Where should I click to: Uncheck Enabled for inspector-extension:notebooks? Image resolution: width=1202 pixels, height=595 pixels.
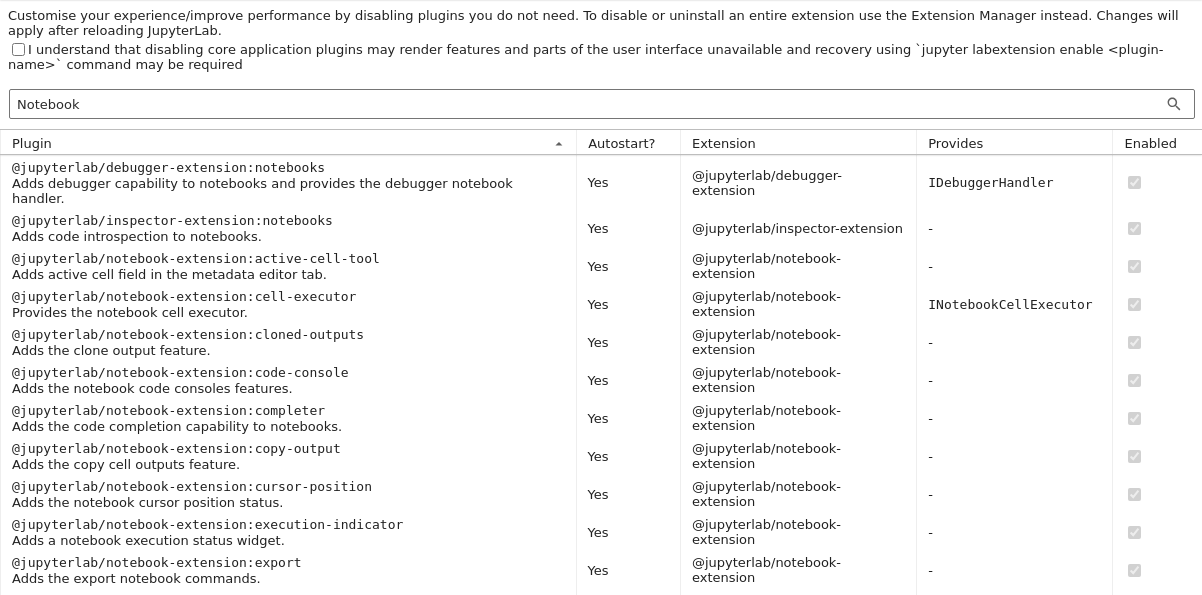tap(1134, 228)
